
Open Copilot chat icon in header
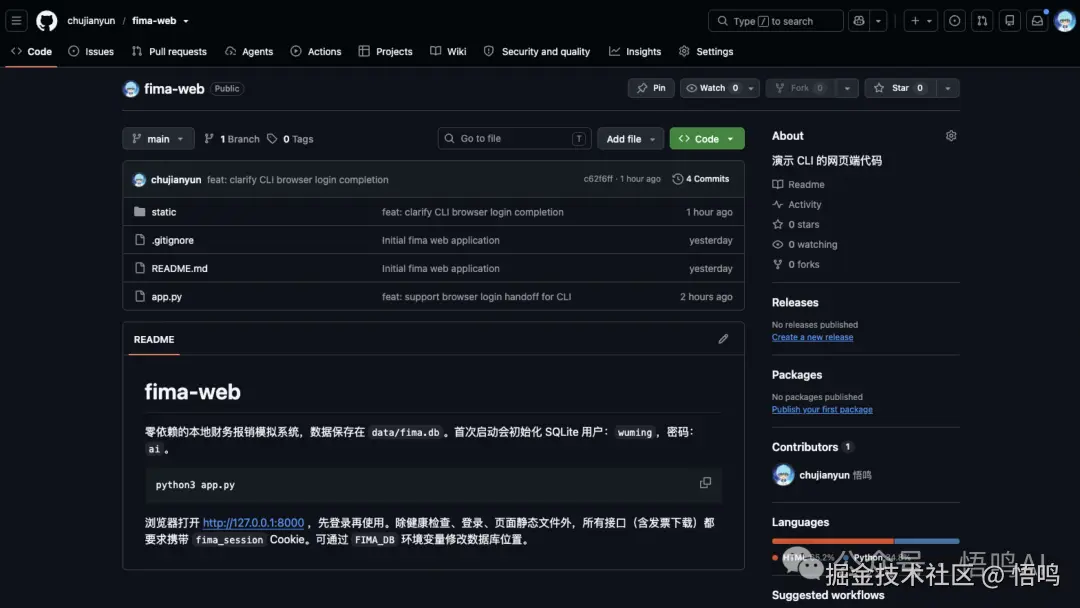(x=859, y=21)
